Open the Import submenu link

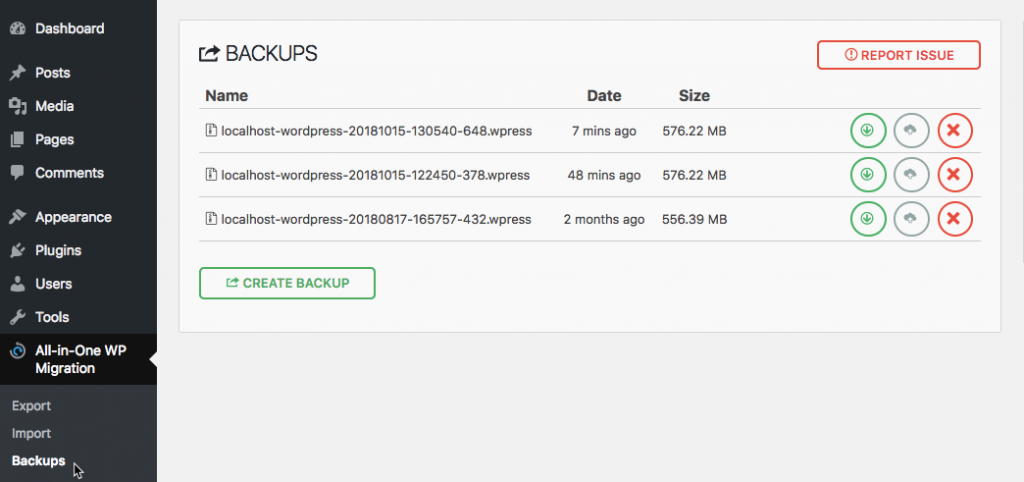point(31,433)
